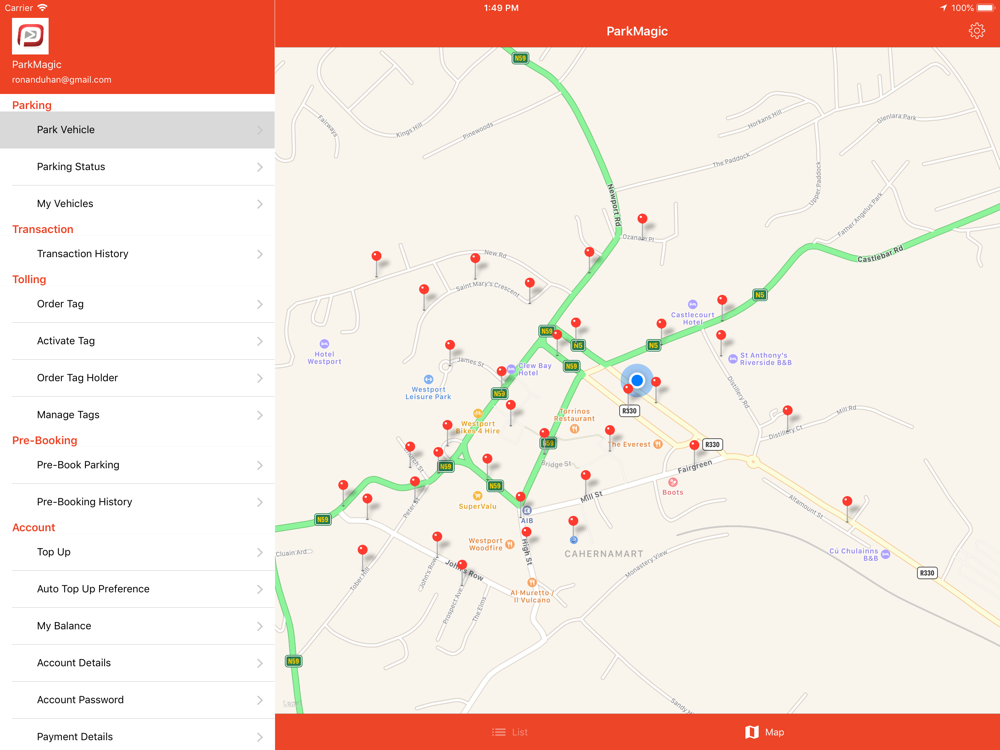Click the Wi-Fi icon in status bar
The image size is (1000, 750).
click(x=42, y=8)
